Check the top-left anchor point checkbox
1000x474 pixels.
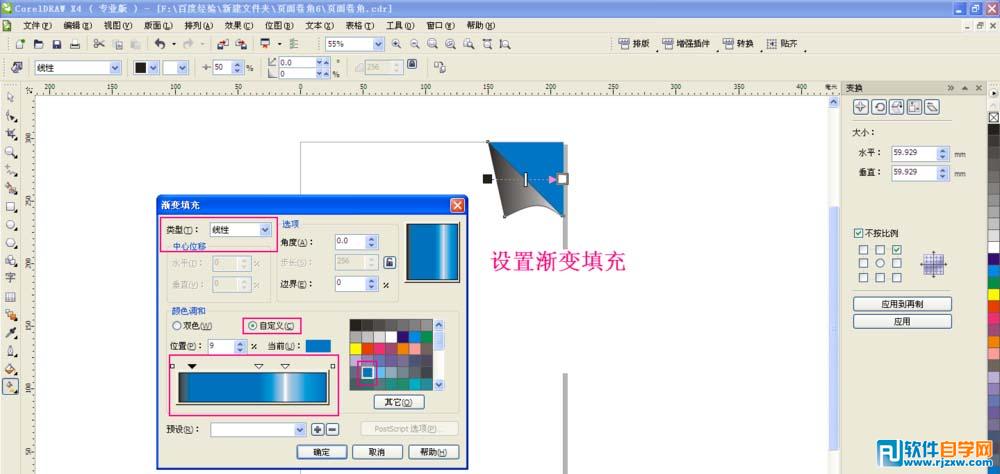tap(863, 249)
